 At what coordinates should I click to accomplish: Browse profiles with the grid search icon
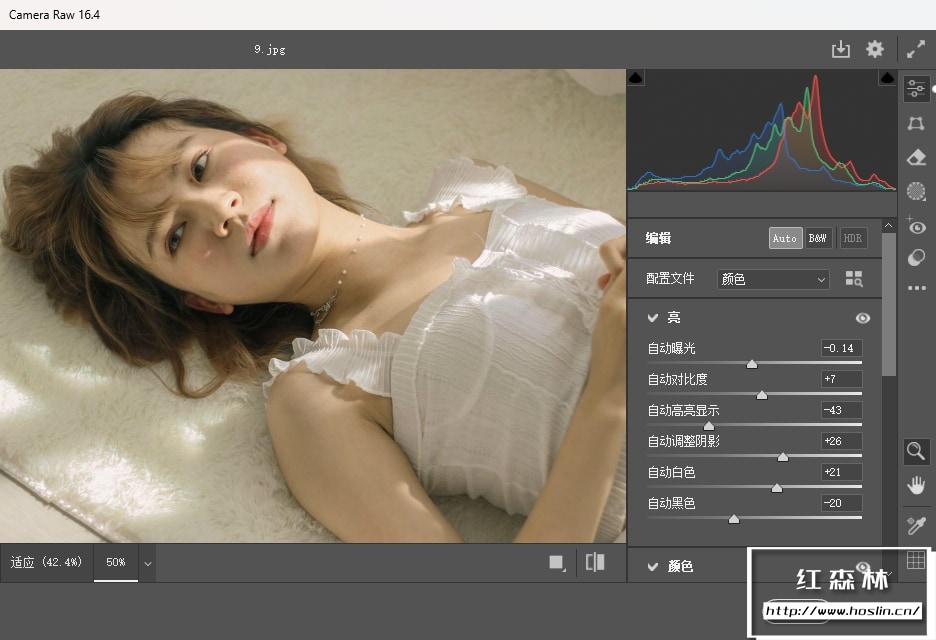853,279
